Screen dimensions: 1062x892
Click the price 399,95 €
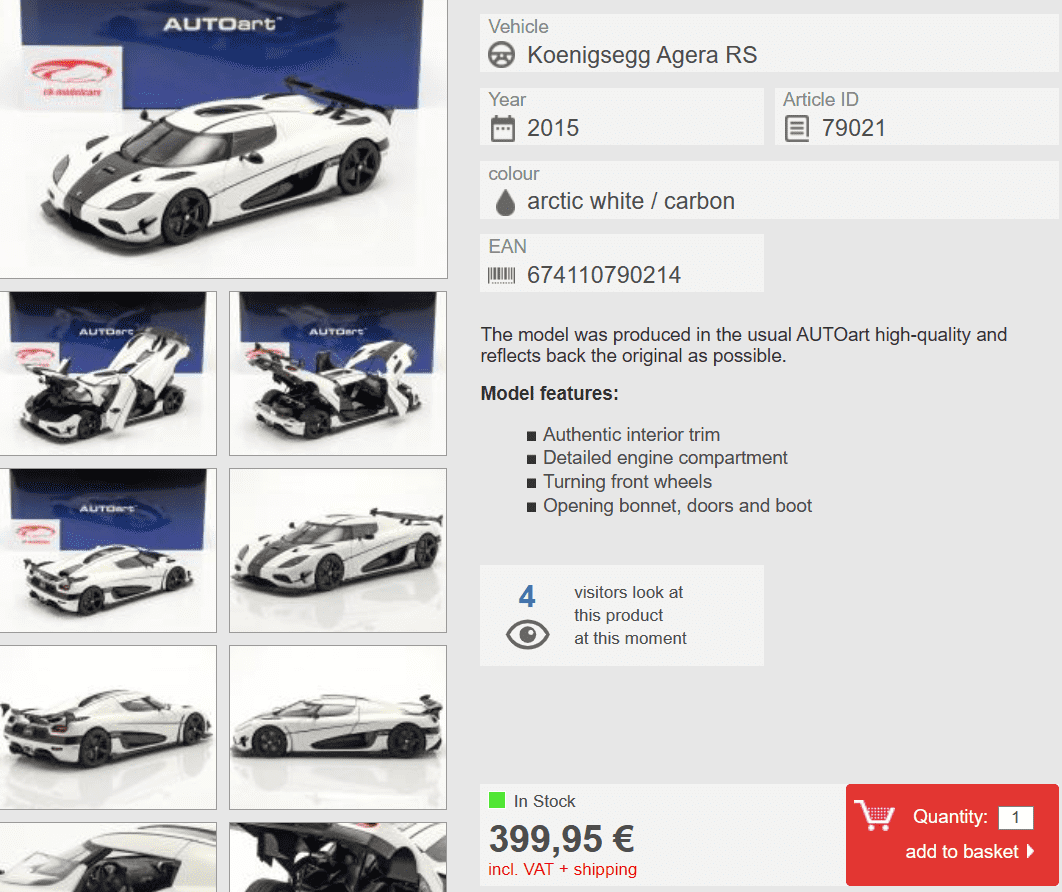[561, 838]
